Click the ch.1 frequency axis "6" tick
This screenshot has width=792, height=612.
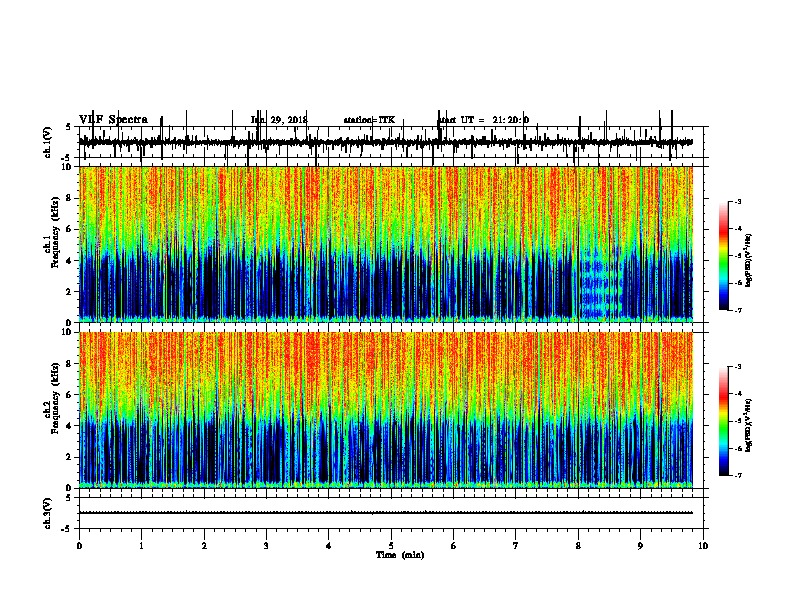tap(70, 229)
